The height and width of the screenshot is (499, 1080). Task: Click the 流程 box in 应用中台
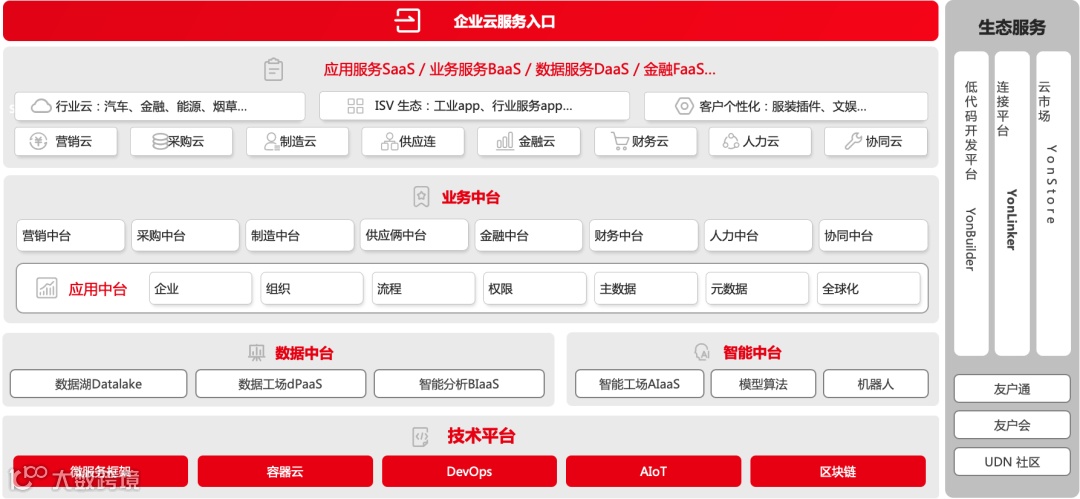[x=424, y=289]
